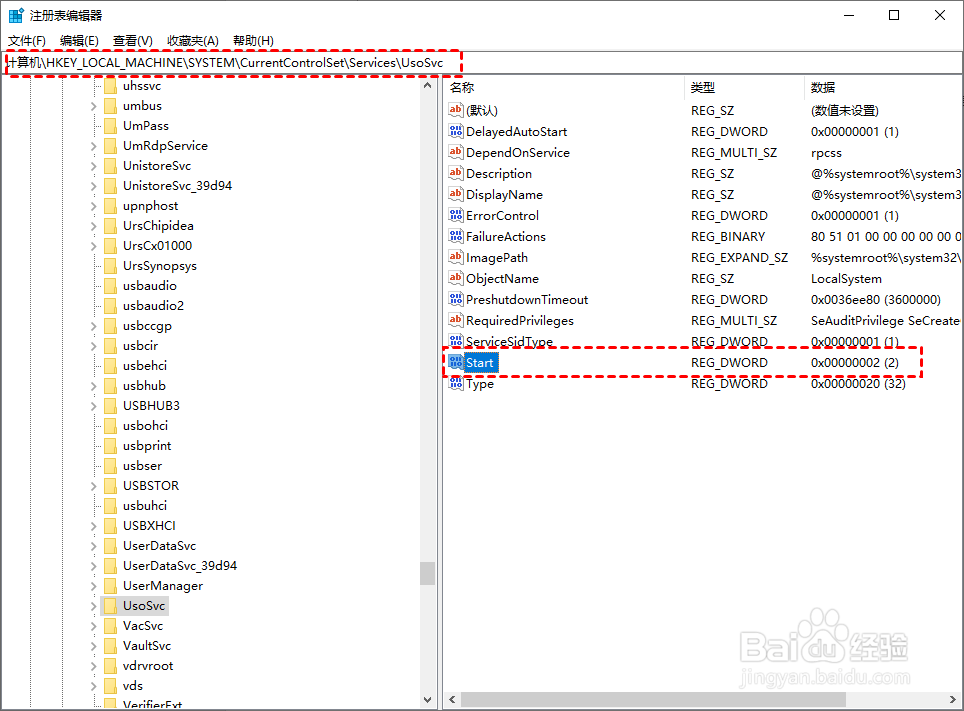Click the ab icon beside ObjectName
This screenshot has width=964, height=711.
456,278
